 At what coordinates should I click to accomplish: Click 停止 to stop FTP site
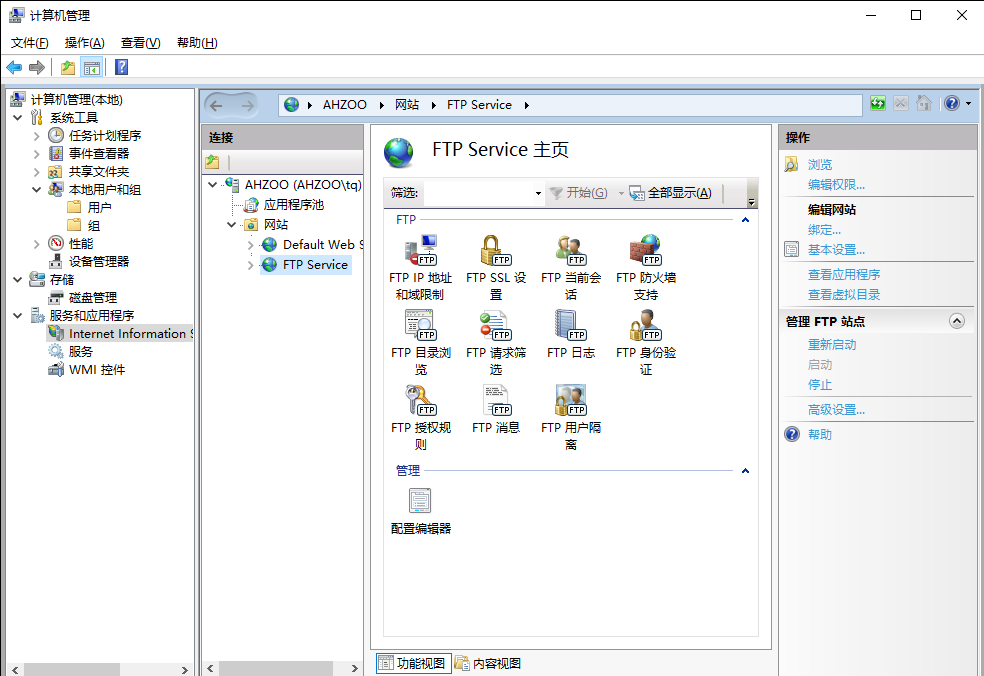[x=820, y=385]
